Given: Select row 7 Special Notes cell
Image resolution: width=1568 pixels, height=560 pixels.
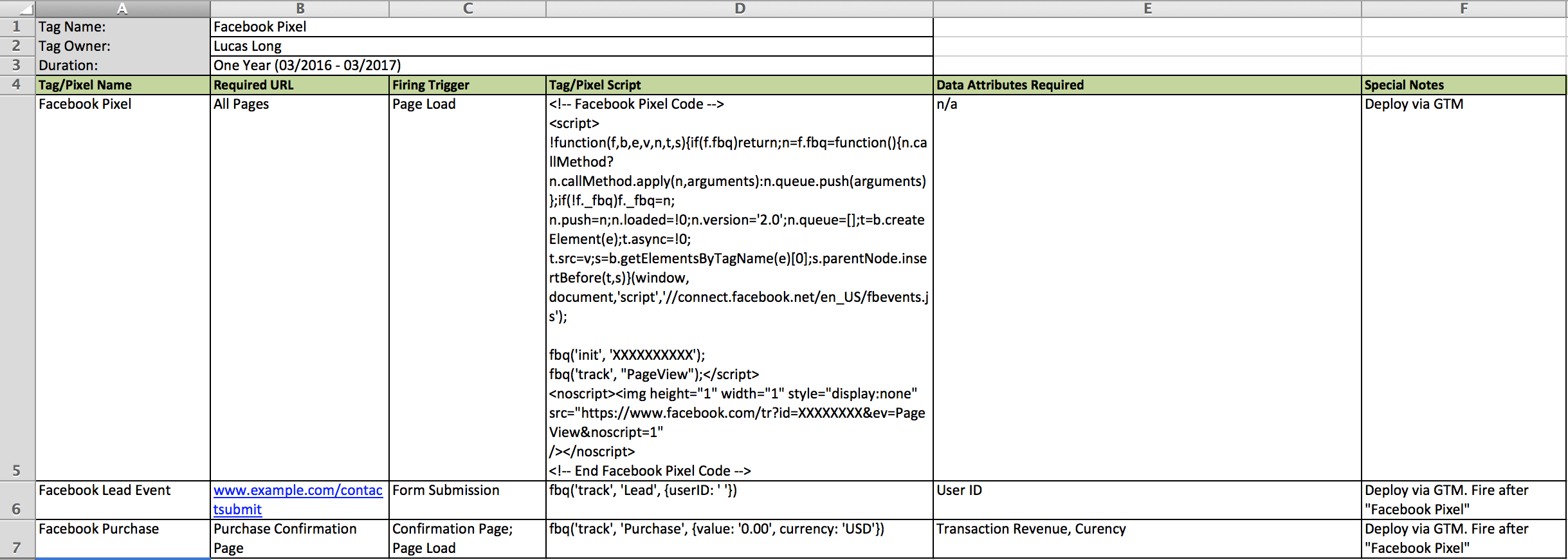Looking at the screenshot, I should [1464, 539].
